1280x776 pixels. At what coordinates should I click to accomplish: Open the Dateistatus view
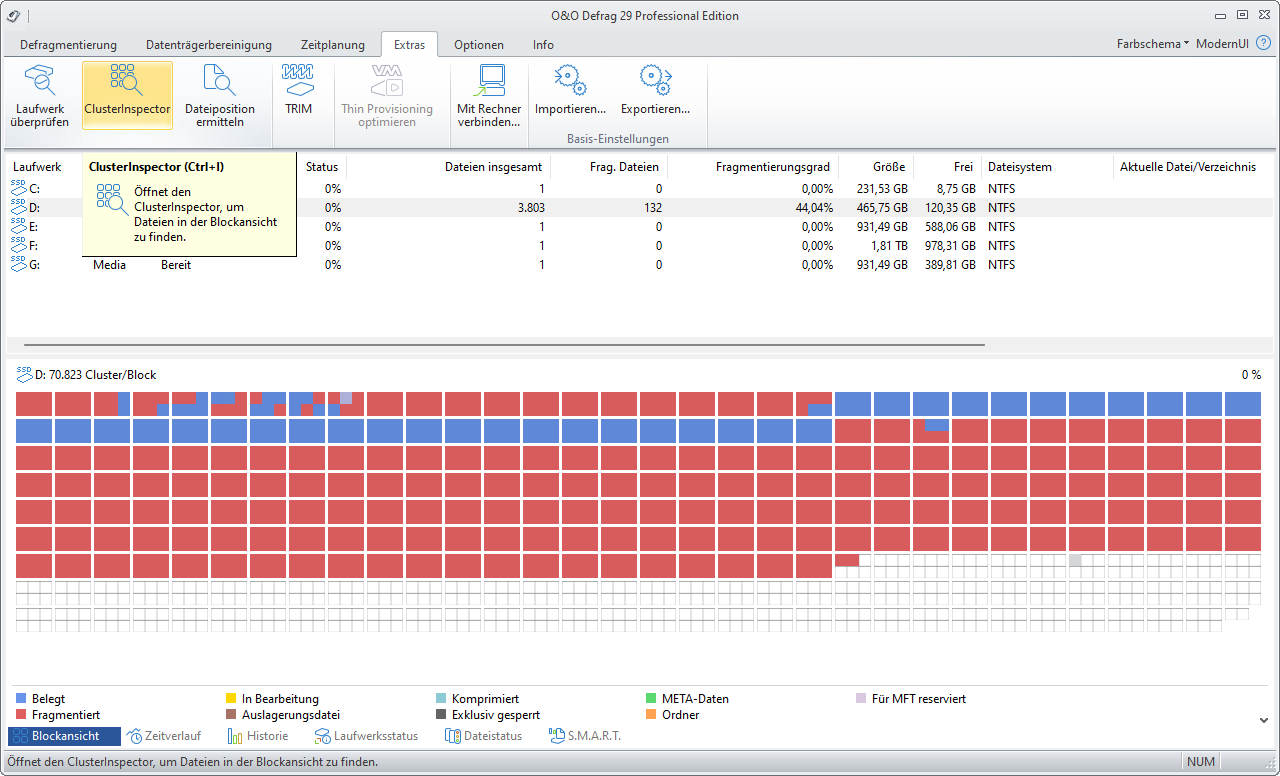(483, 736)
